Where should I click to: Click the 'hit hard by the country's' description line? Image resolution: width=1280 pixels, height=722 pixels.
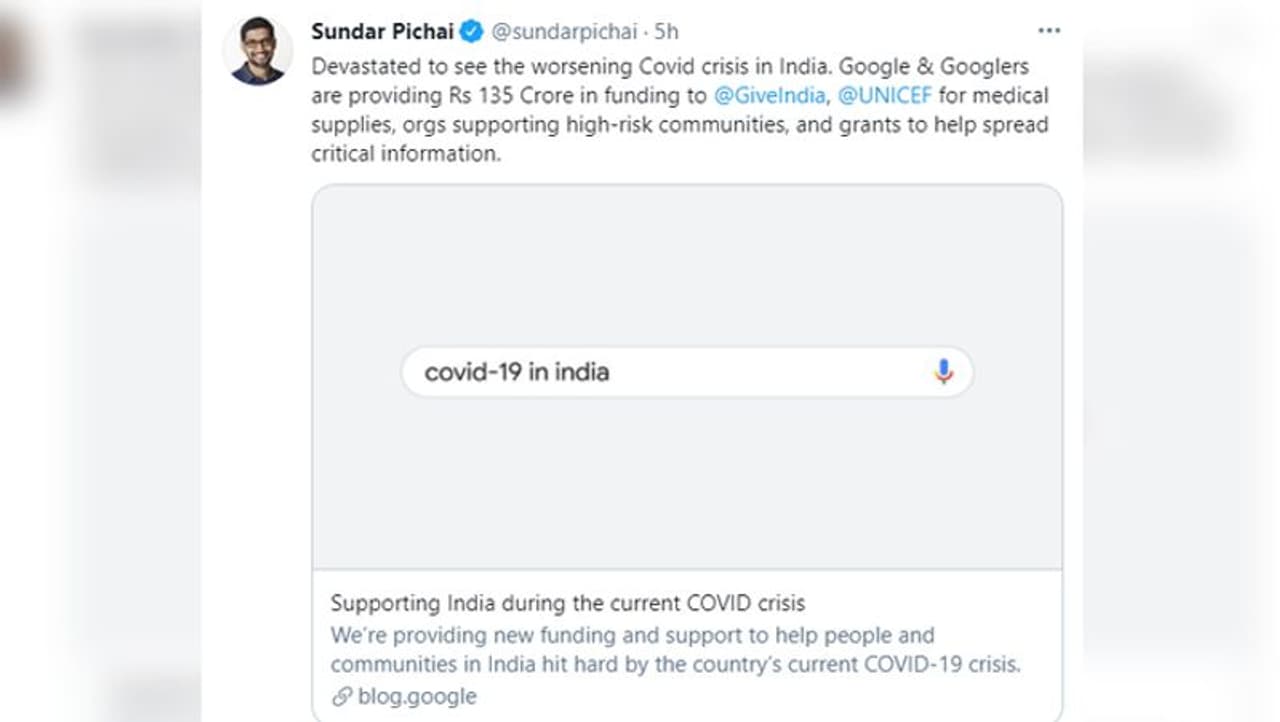(675, 664)
